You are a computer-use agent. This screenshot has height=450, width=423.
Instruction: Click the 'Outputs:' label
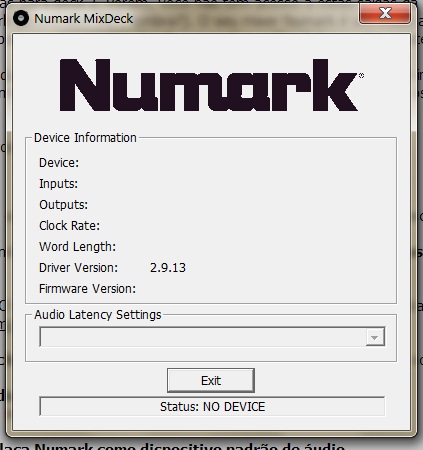(63, 205)
